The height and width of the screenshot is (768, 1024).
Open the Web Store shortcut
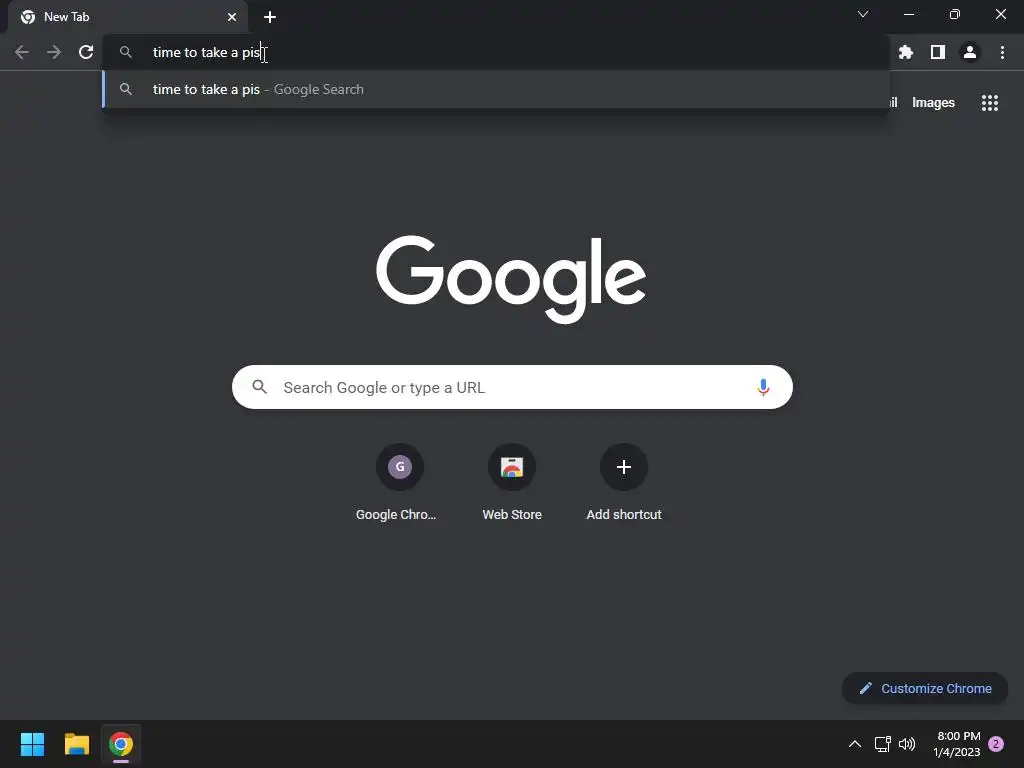512,483
